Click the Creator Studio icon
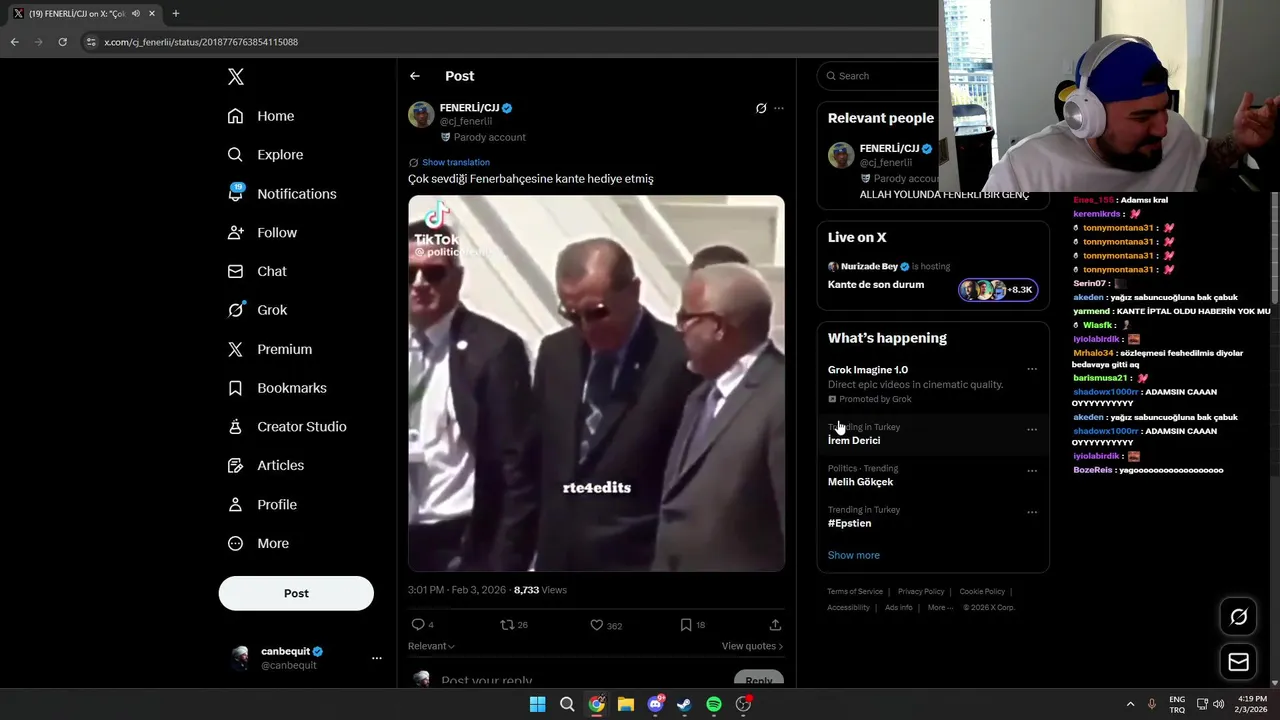This screenshot has width=1280, height=720. tap(235, 427)
